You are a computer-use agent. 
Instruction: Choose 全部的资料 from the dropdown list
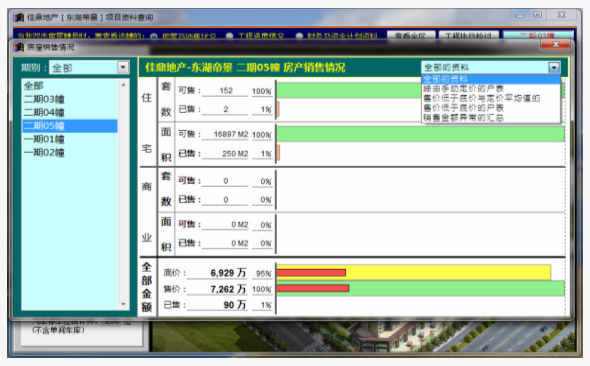coord(491,79)
